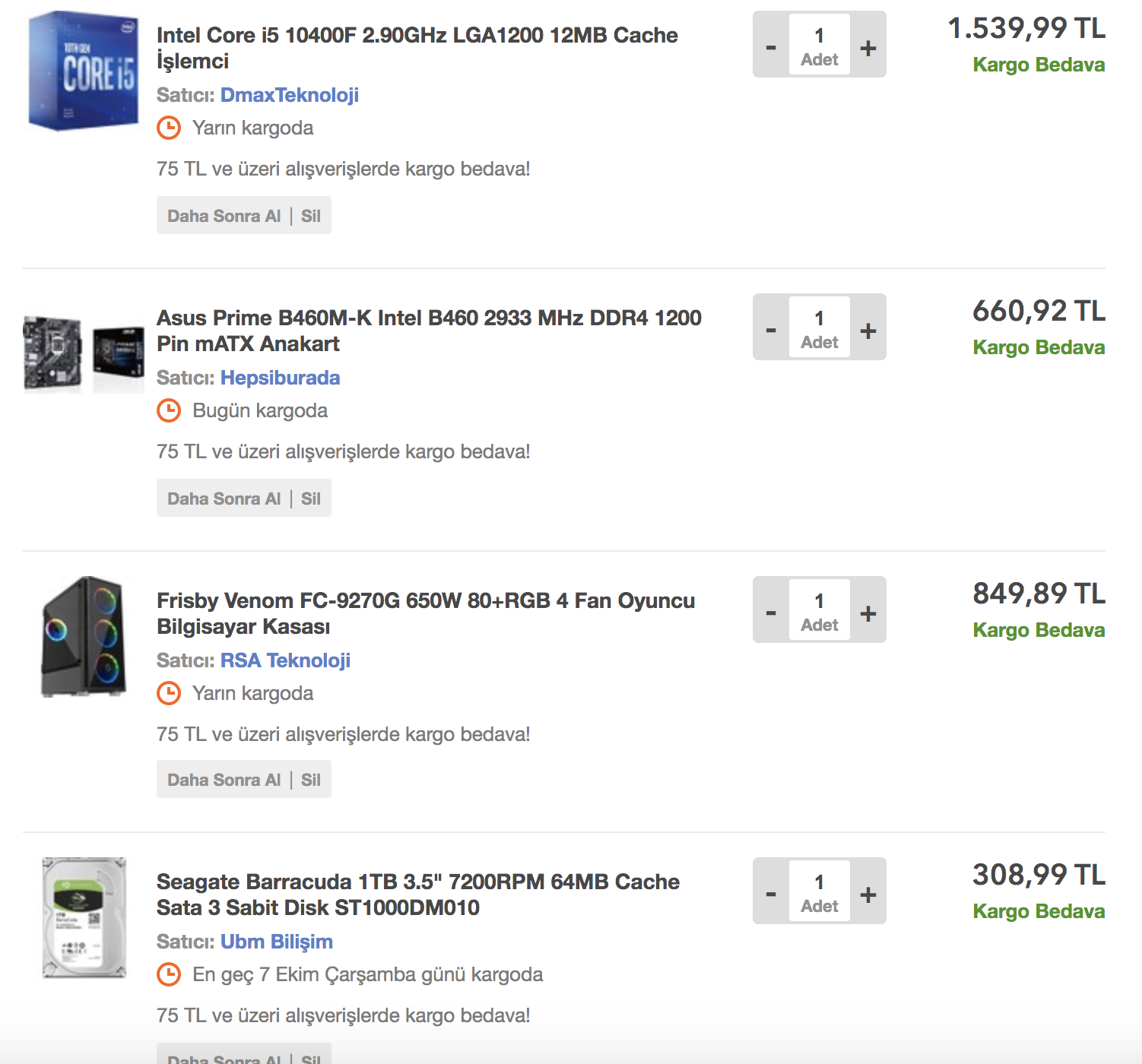
Task: Delete Intel Core i5 from cart using Sil
Action: tap(310, 216)
